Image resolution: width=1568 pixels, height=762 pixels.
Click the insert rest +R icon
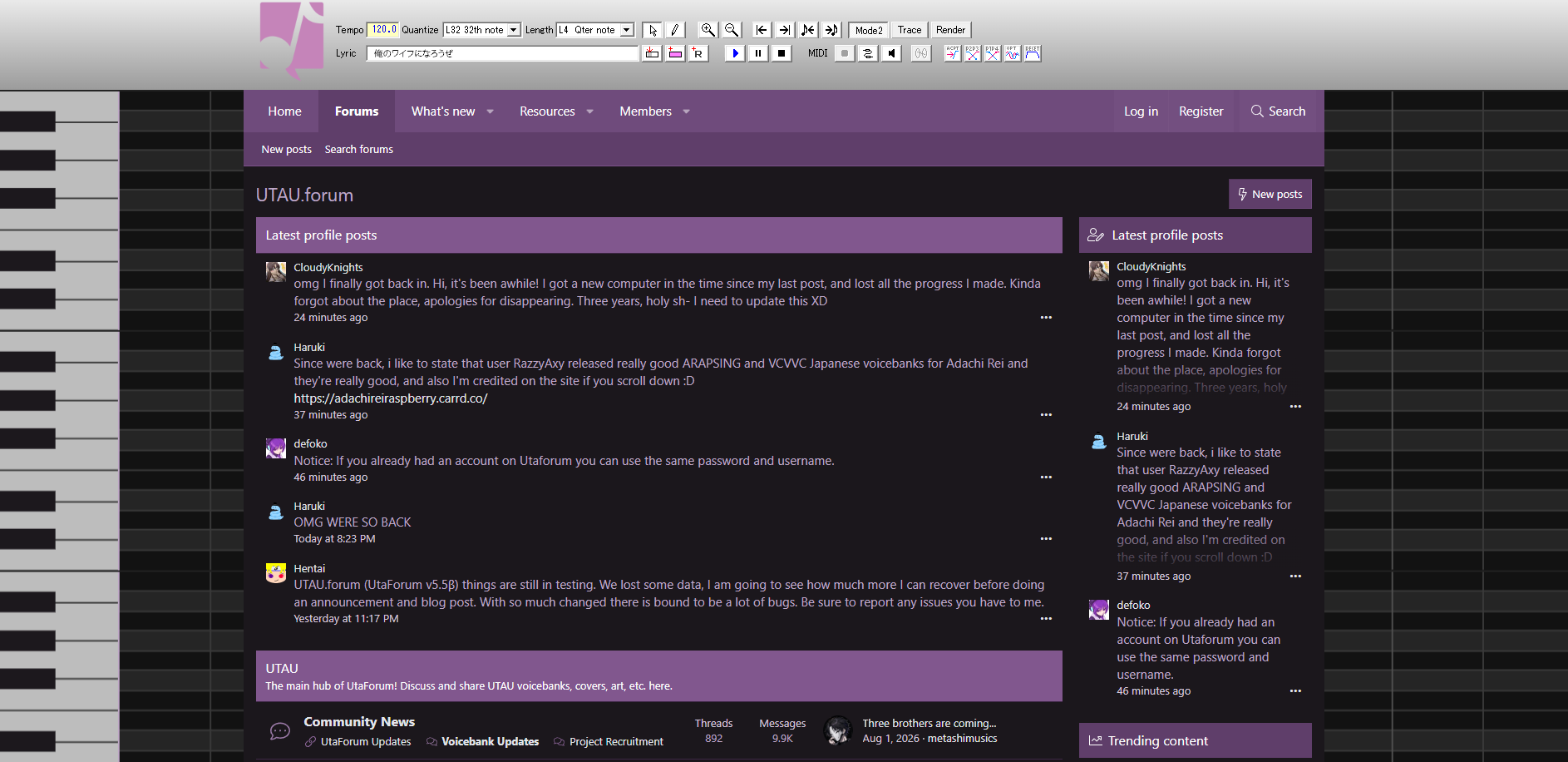[x=698, y=53]
